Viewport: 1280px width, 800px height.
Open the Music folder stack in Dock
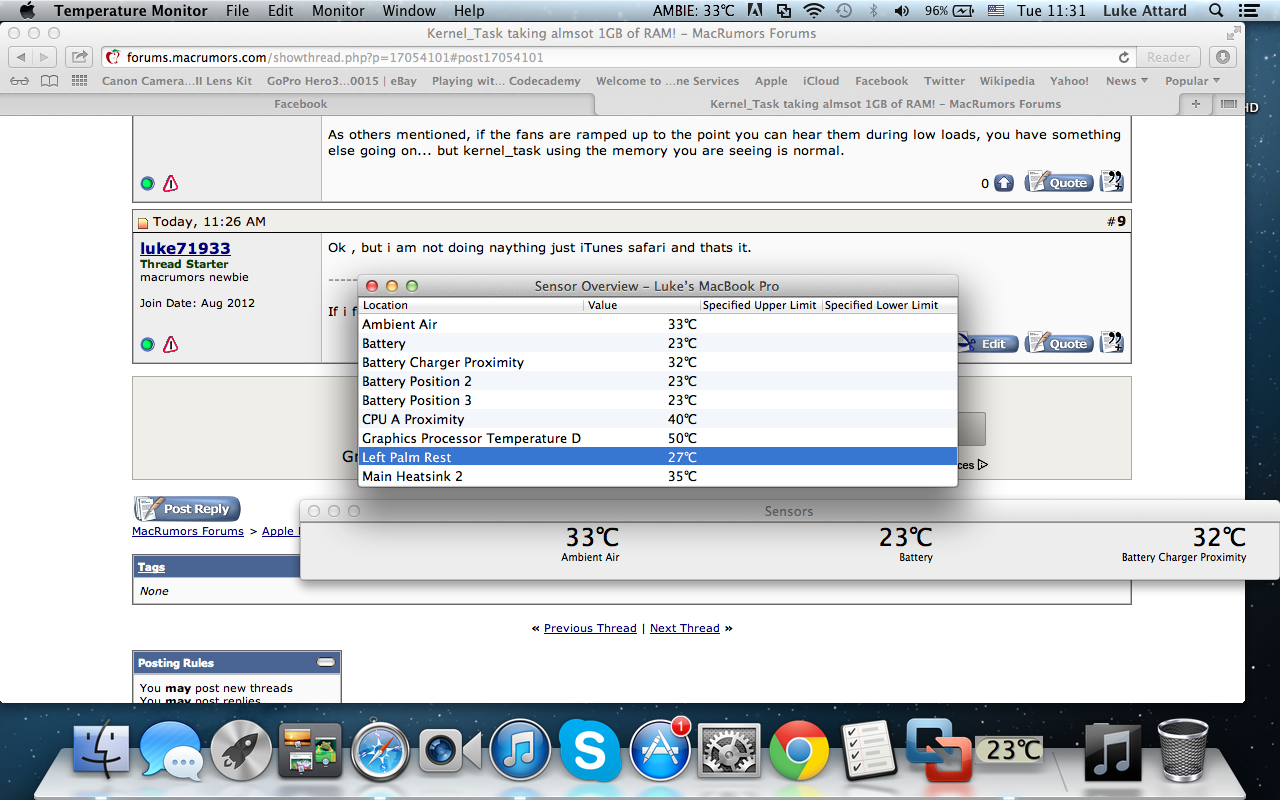click(1112, 751)
